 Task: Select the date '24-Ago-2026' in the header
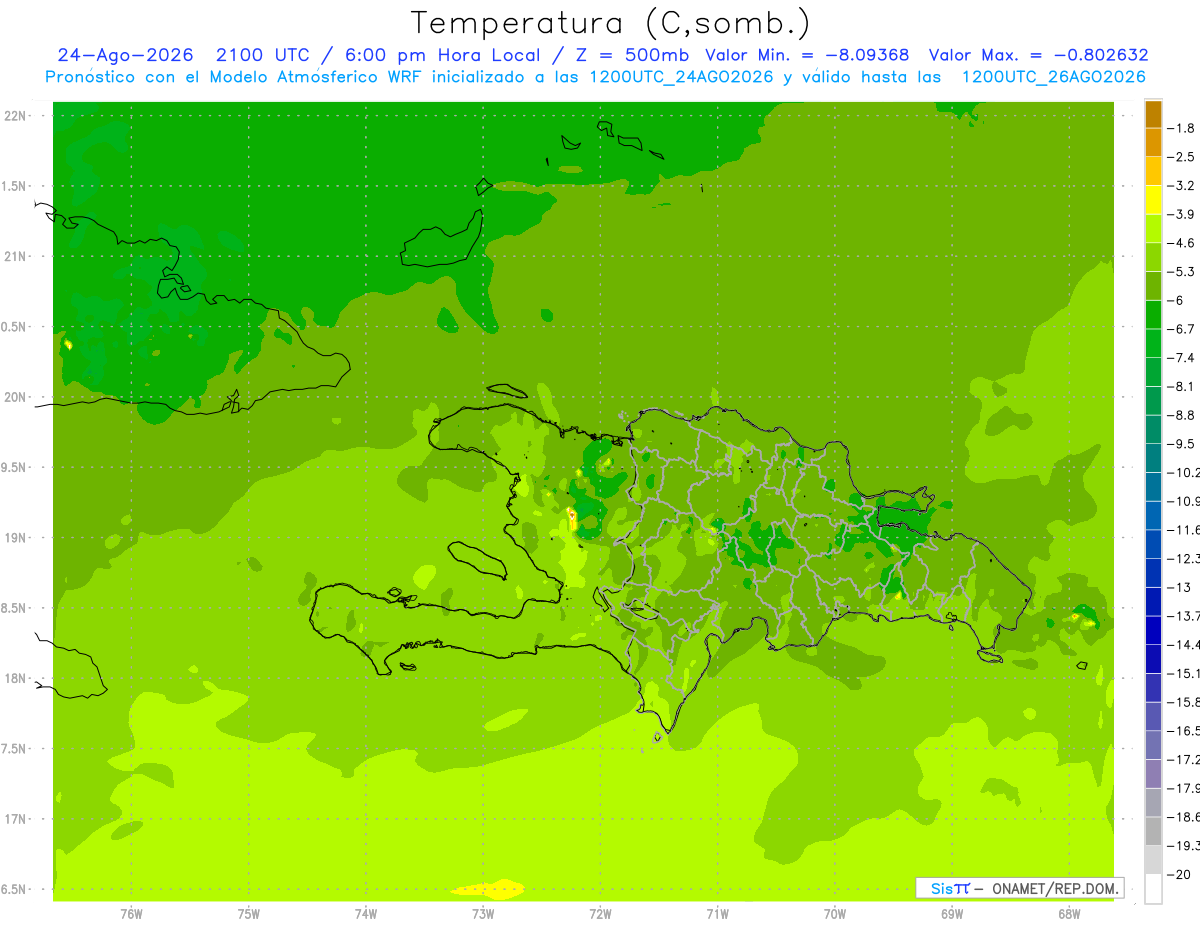pos(125,55)
